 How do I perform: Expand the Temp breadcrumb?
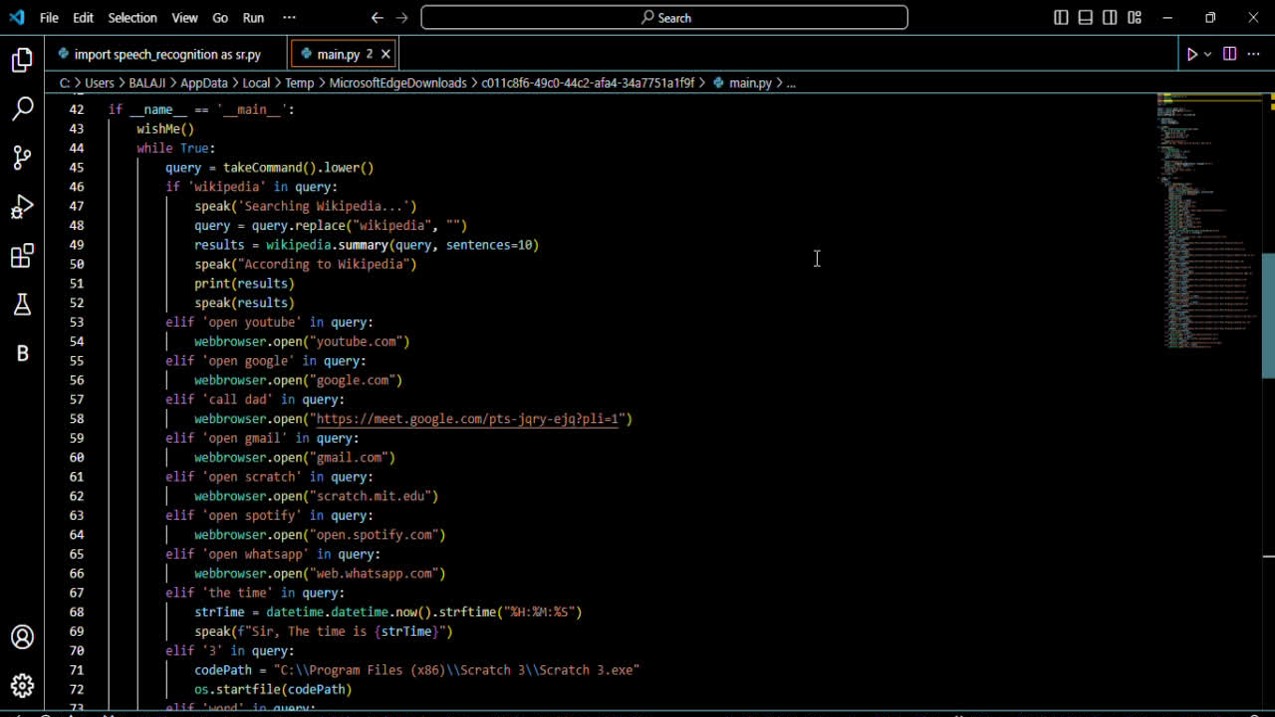[x=299, y=83]
